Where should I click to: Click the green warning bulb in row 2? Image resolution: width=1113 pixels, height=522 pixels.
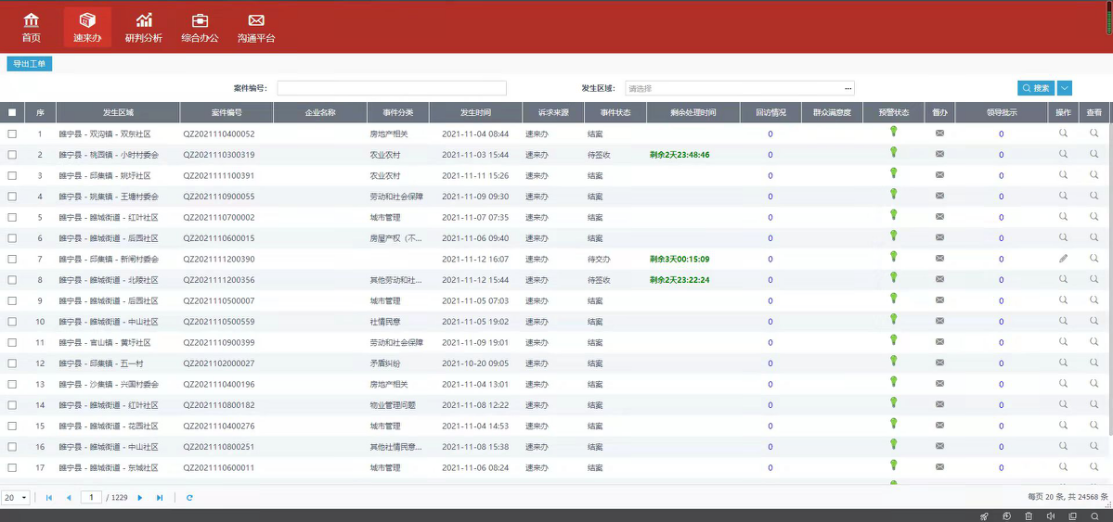tap(894, 153)
